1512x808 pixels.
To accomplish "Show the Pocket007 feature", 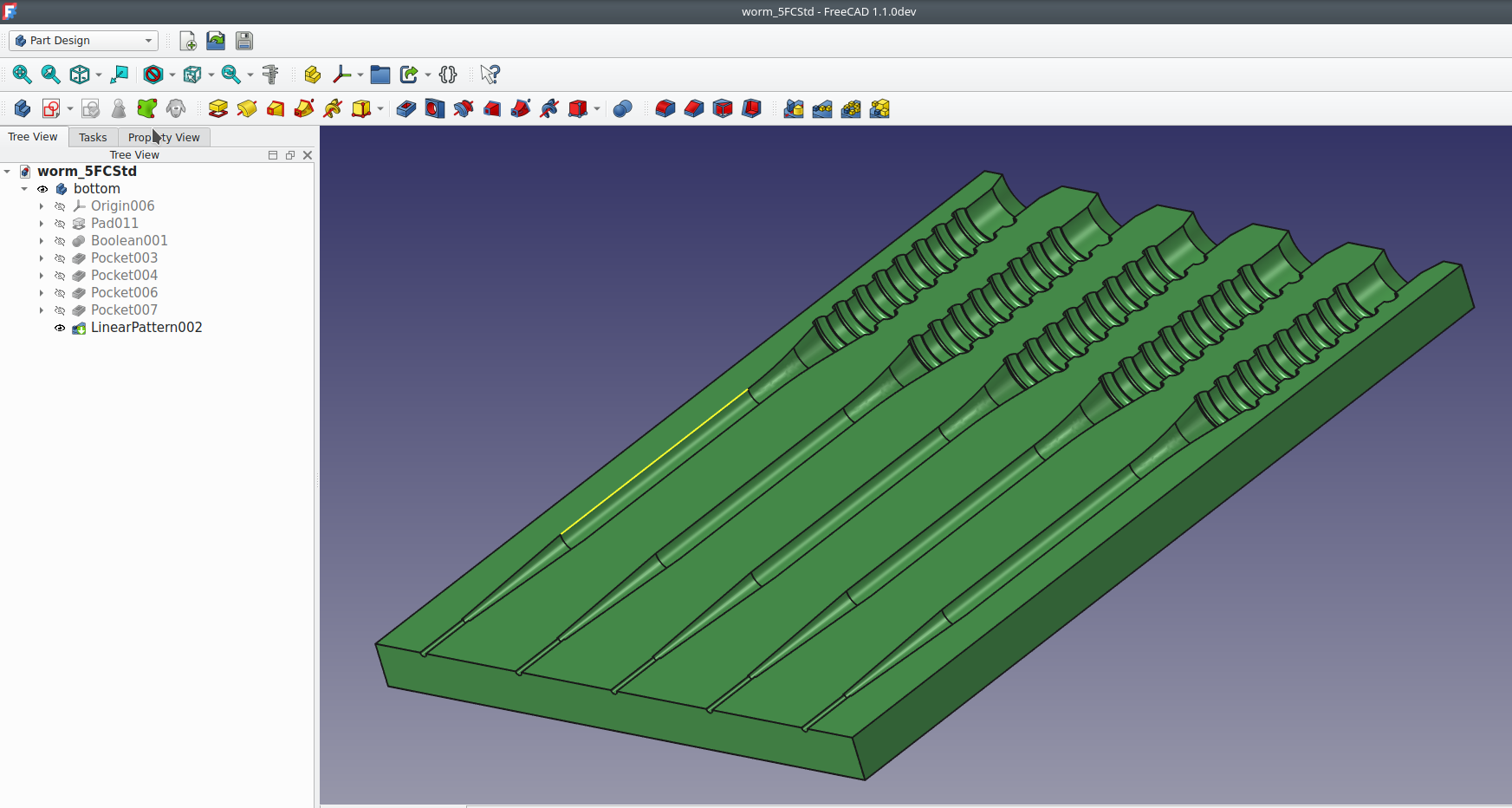I will (x=60, y=310).
